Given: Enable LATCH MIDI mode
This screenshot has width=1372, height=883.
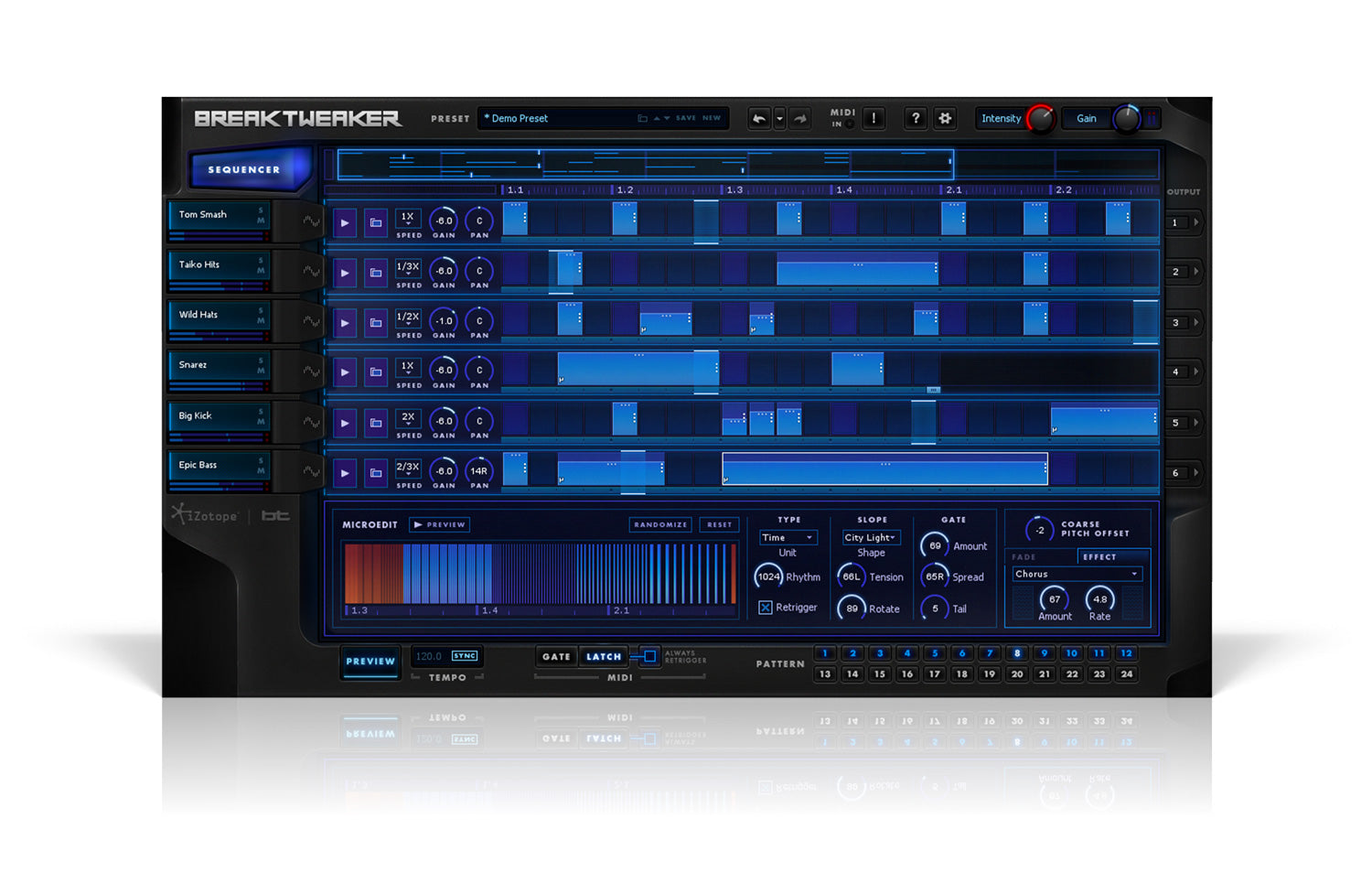Looking at the screenshot, I should click(x=604, y=656).
